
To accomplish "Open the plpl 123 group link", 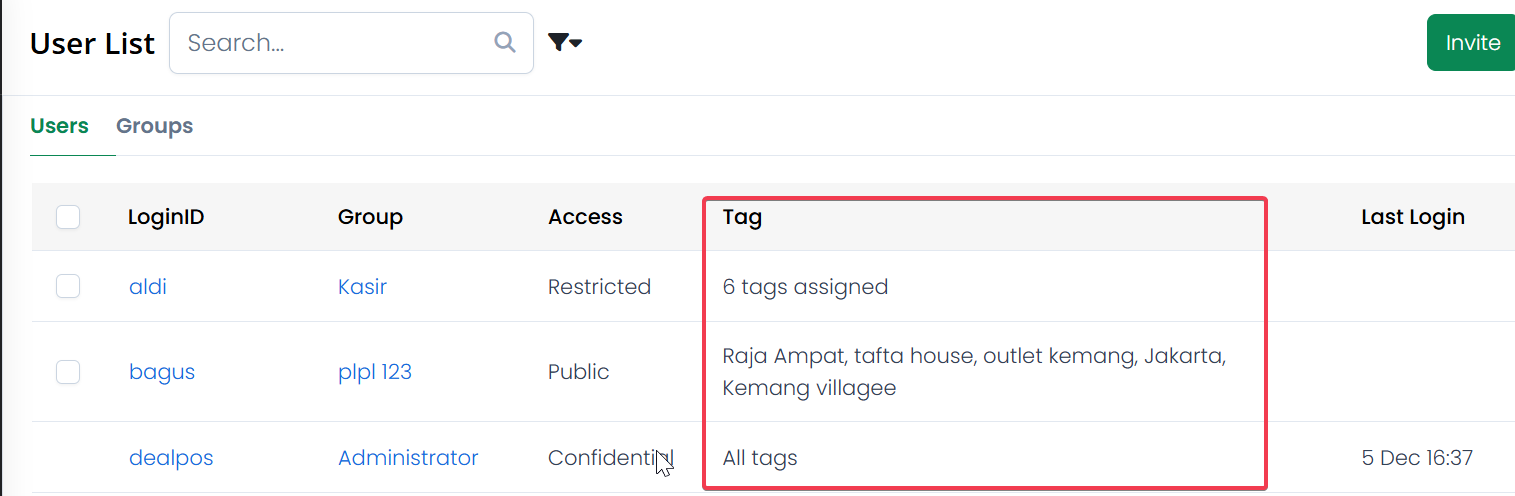I will (375, 372).
